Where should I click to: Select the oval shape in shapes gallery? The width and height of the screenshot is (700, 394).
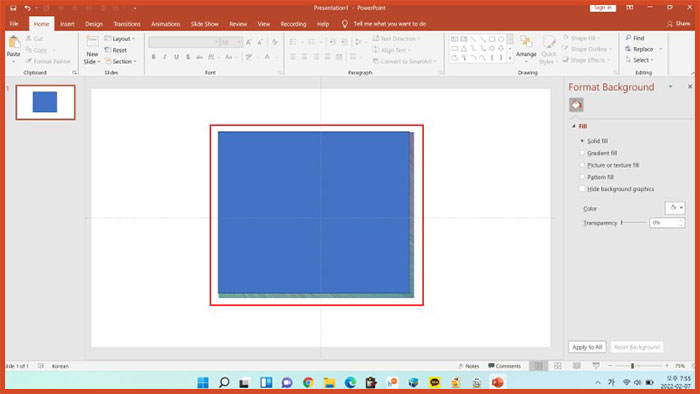501,39
